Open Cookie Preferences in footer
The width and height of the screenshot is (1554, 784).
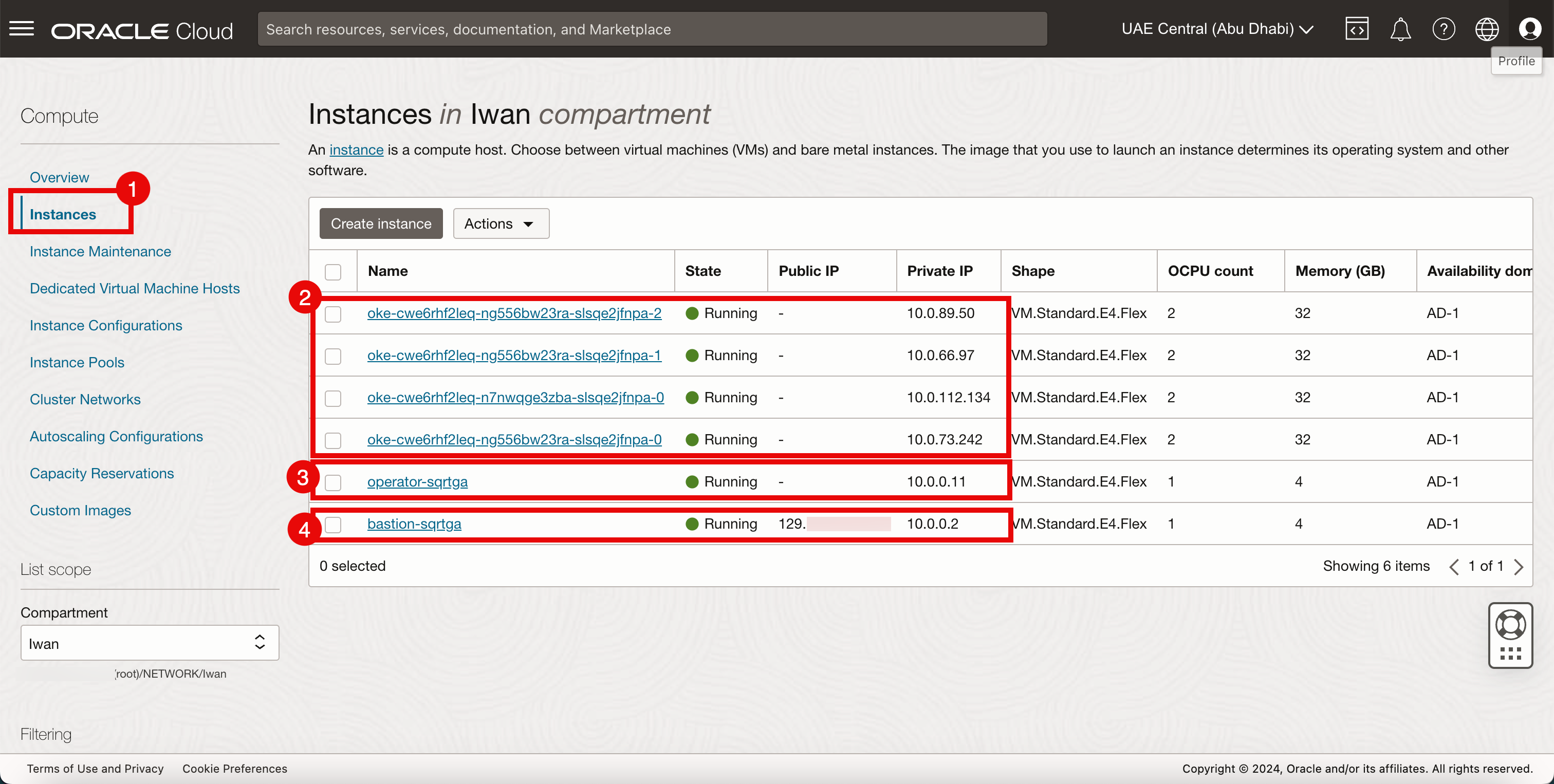coord(235,768)
